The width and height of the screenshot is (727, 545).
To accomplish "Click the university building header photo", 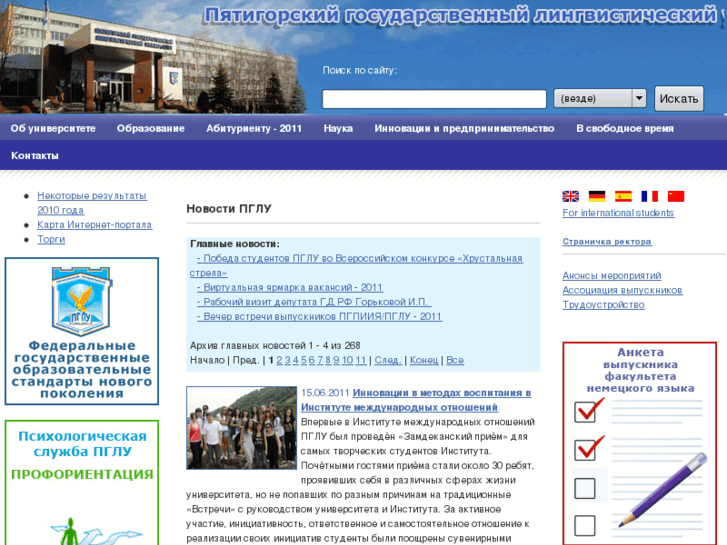I will [153, 57].
